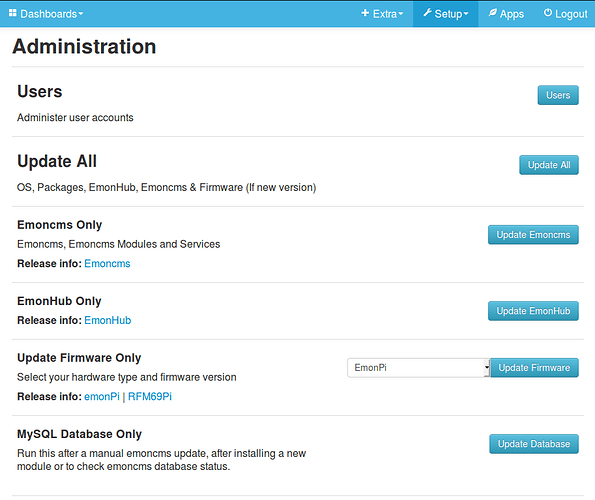Viewport: 595px width, 500px height.
Task: Expand the Setup menu caret
Action: click(466, 14)
